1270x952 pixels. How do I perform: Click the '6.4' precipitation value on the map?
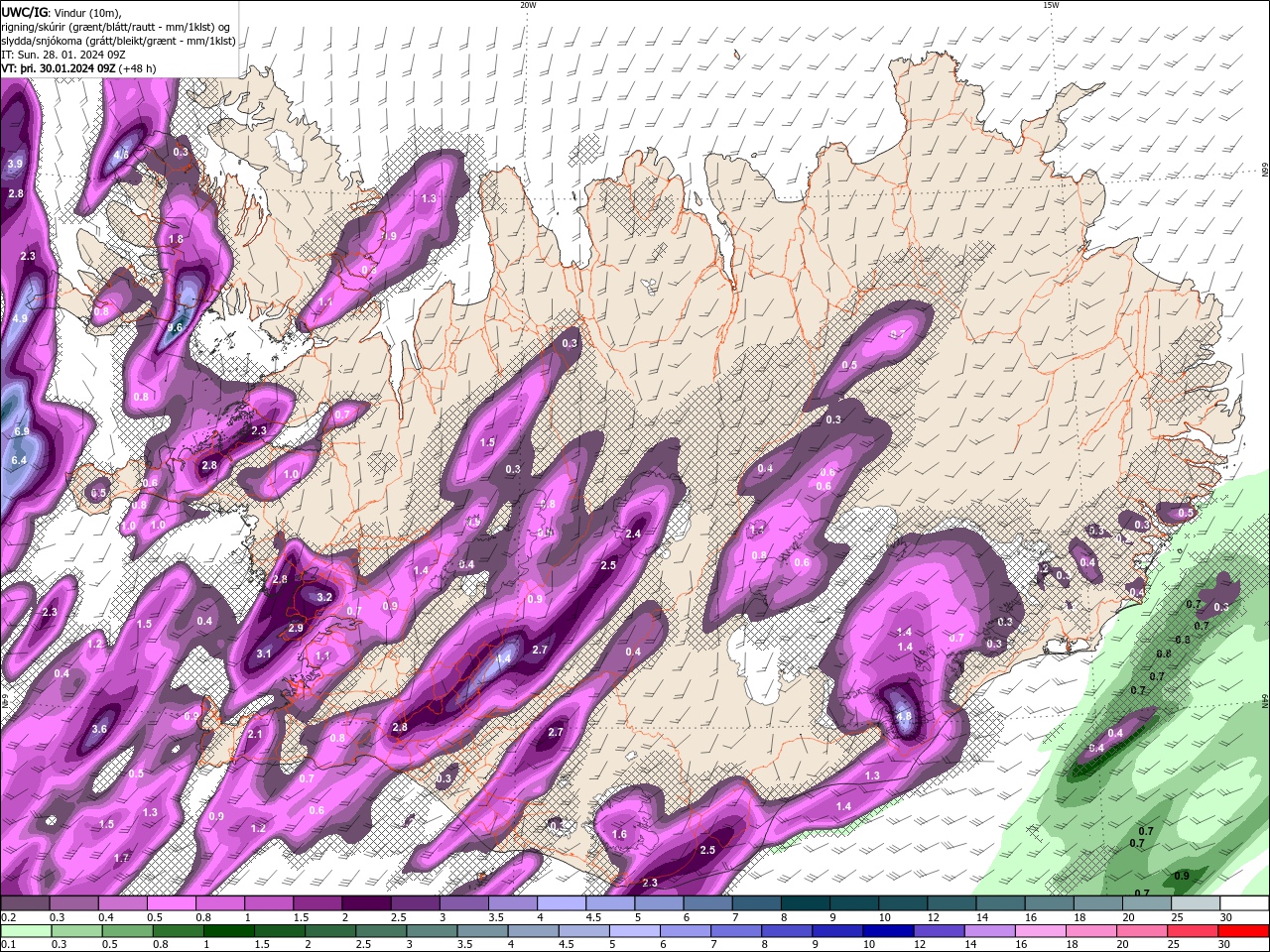[19, 460]
